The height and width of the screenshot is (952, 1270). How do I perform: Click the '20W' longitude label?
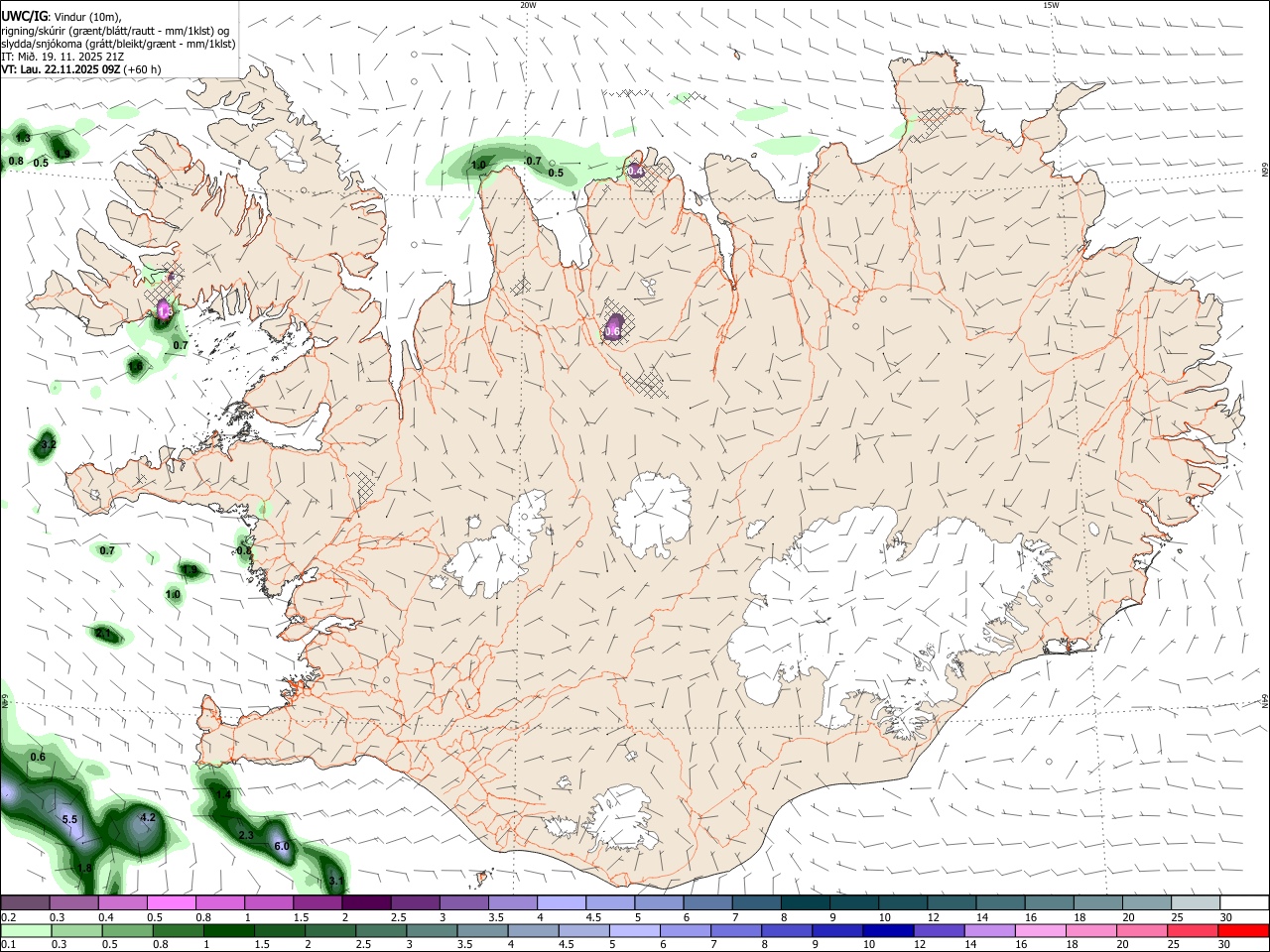tap(528, 5)
